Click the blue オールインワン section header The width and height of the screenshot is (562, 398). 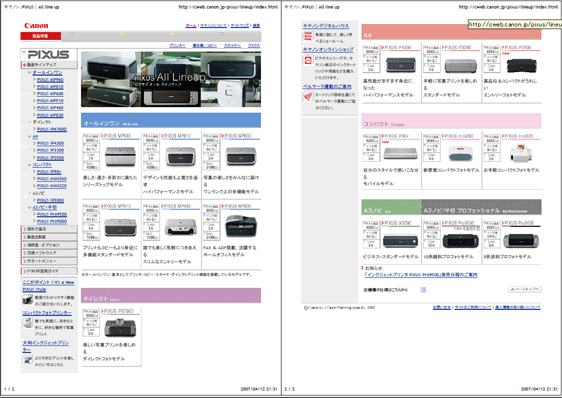pyautogui.click(x=171, y=120)
